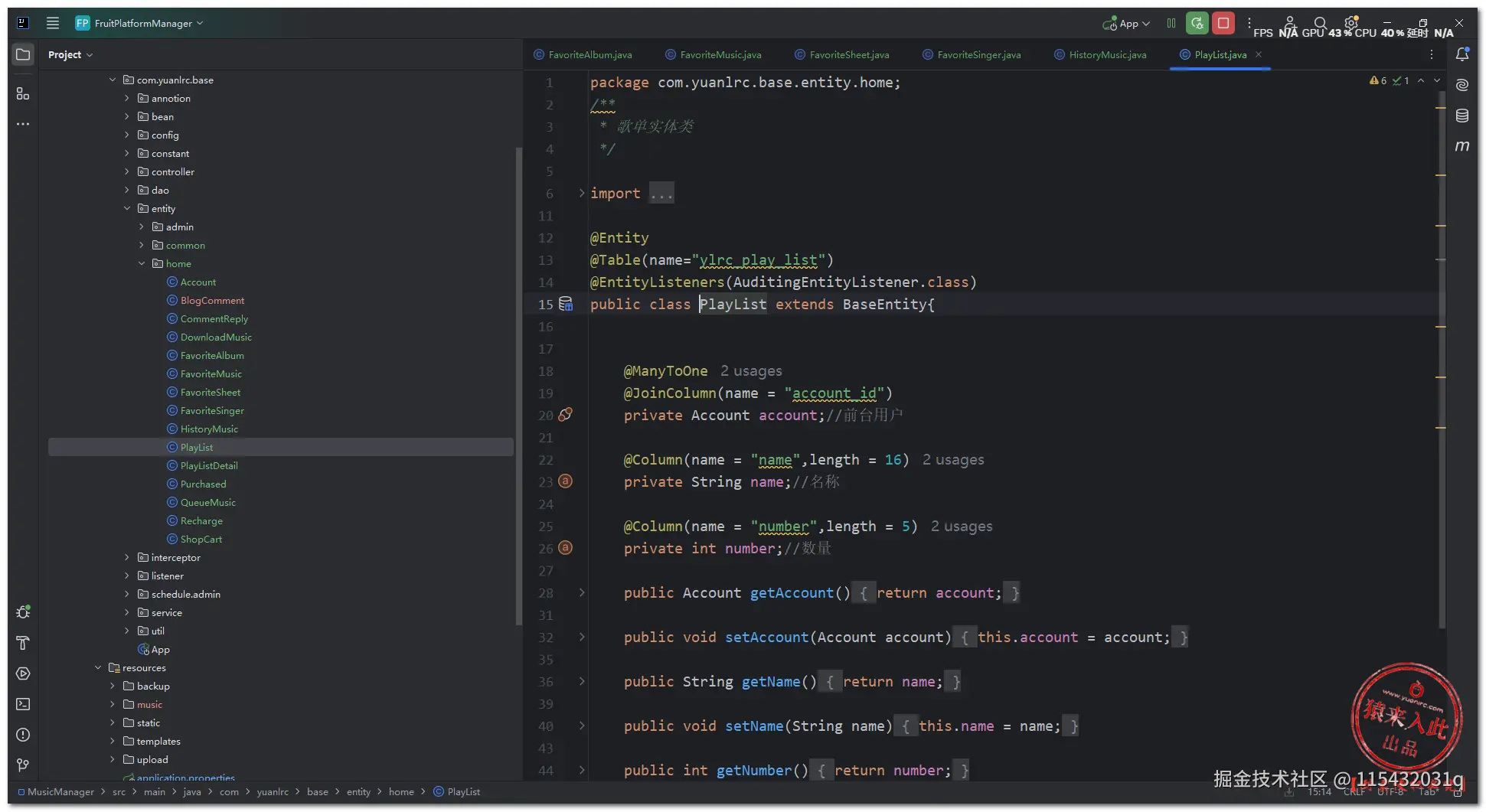The image size is (1486, 812).
Task: Expand the getNumber method fold
Action: (x=582, y=770)
